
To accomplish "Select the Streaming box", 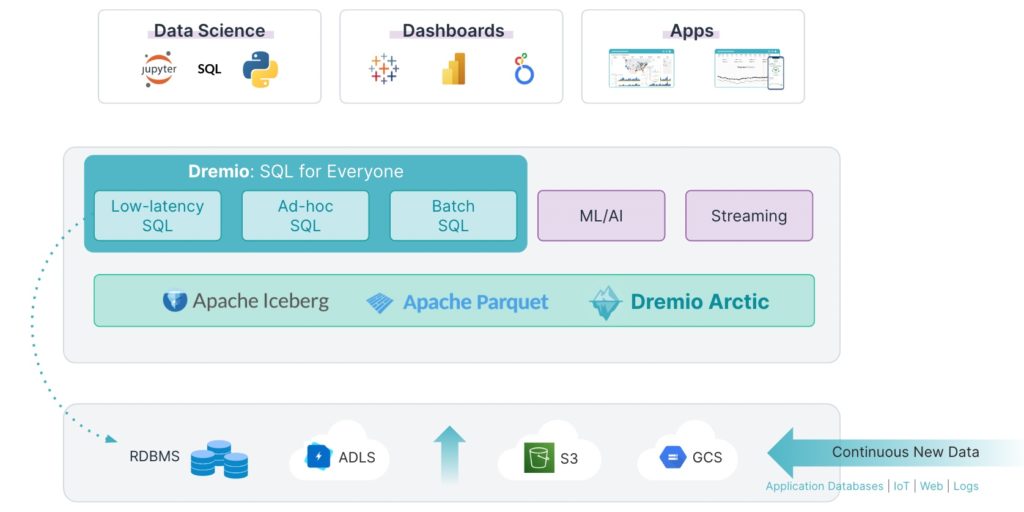I will [749, 216].
